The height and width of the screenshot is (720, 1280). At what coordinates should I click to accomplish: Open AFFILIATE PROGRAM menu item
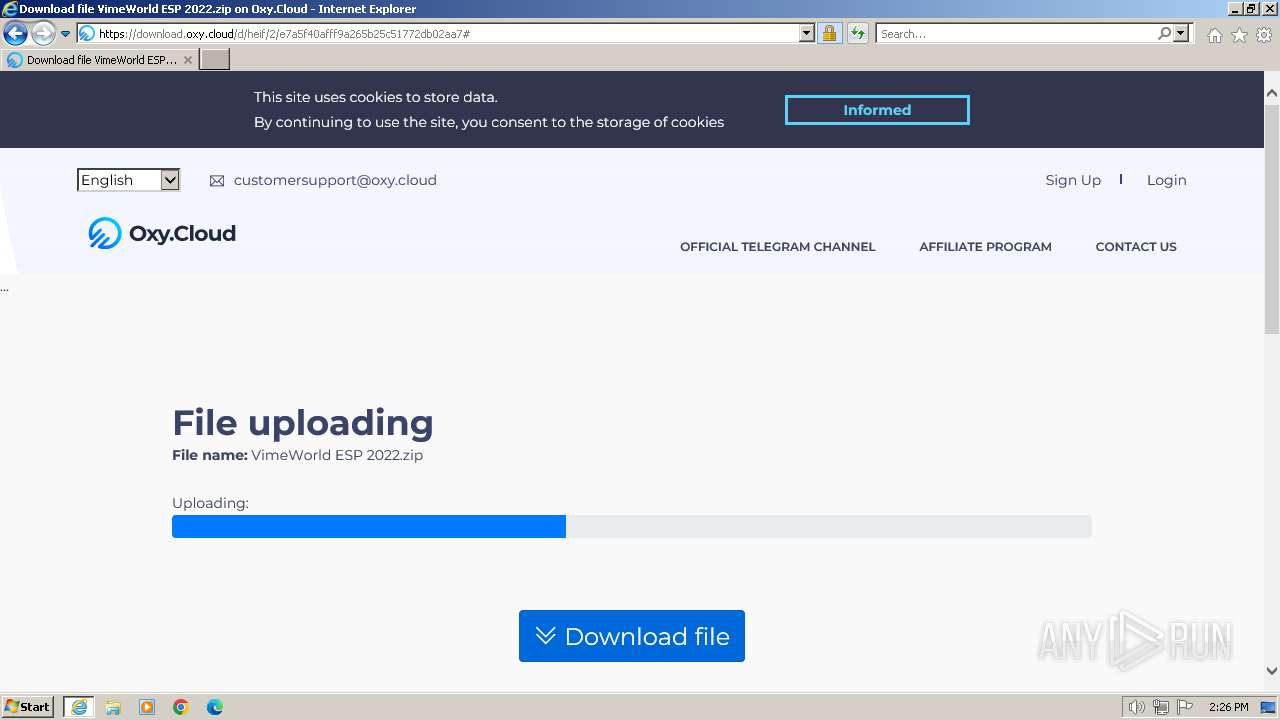click(x=985, y=247)
